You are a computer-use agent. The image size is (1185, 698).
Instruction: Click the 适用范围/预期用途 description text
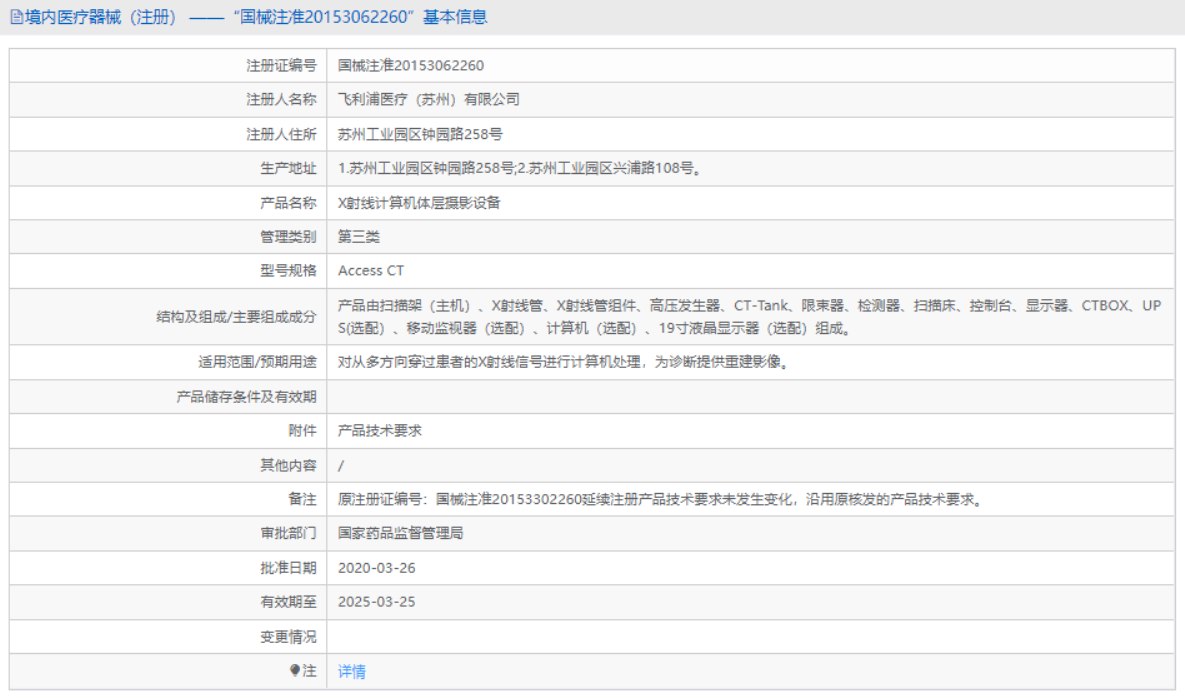[565, 362]
